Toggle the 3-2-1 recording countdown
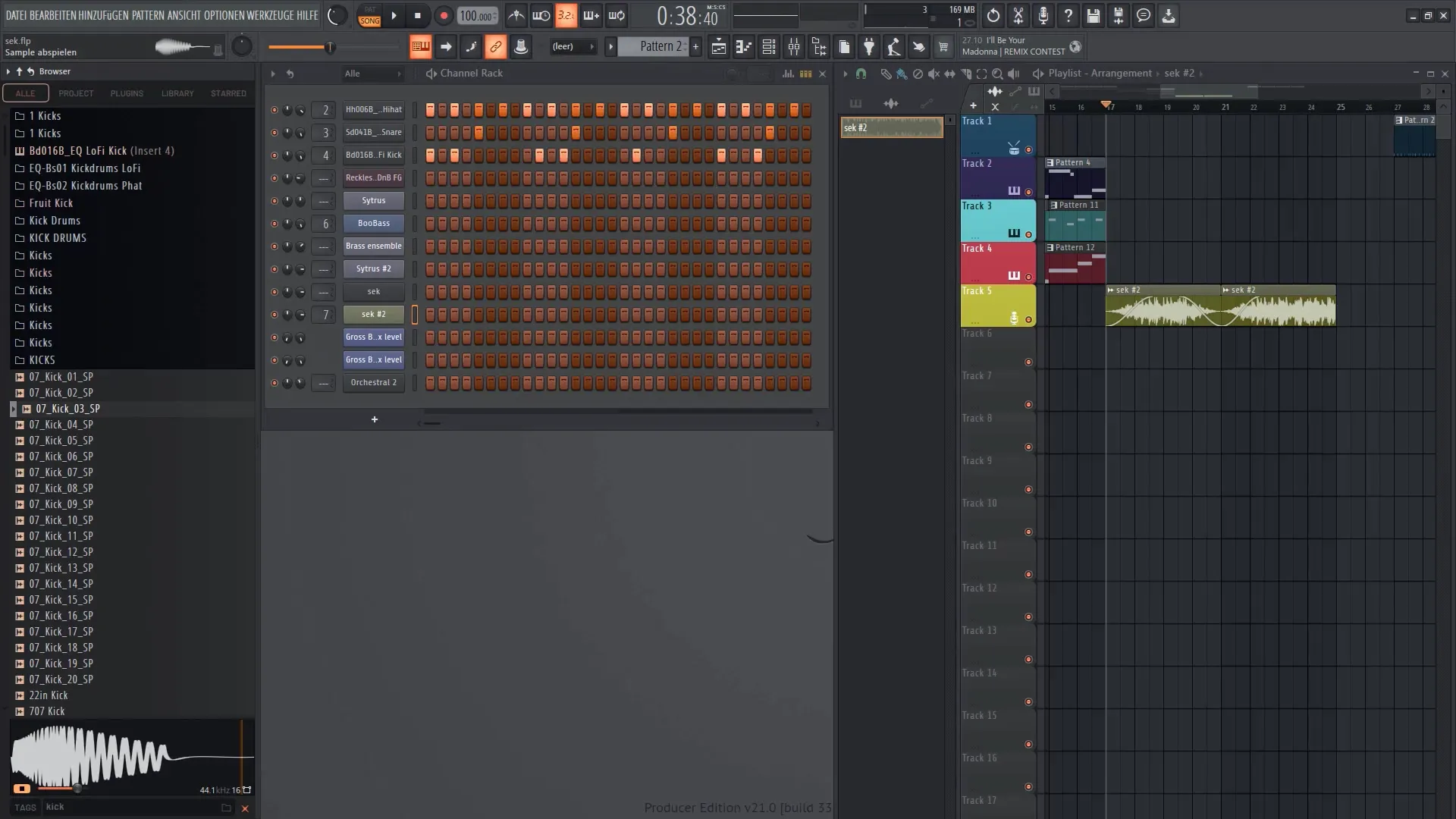Screen dimensions: 1456x819 (566, 15)
